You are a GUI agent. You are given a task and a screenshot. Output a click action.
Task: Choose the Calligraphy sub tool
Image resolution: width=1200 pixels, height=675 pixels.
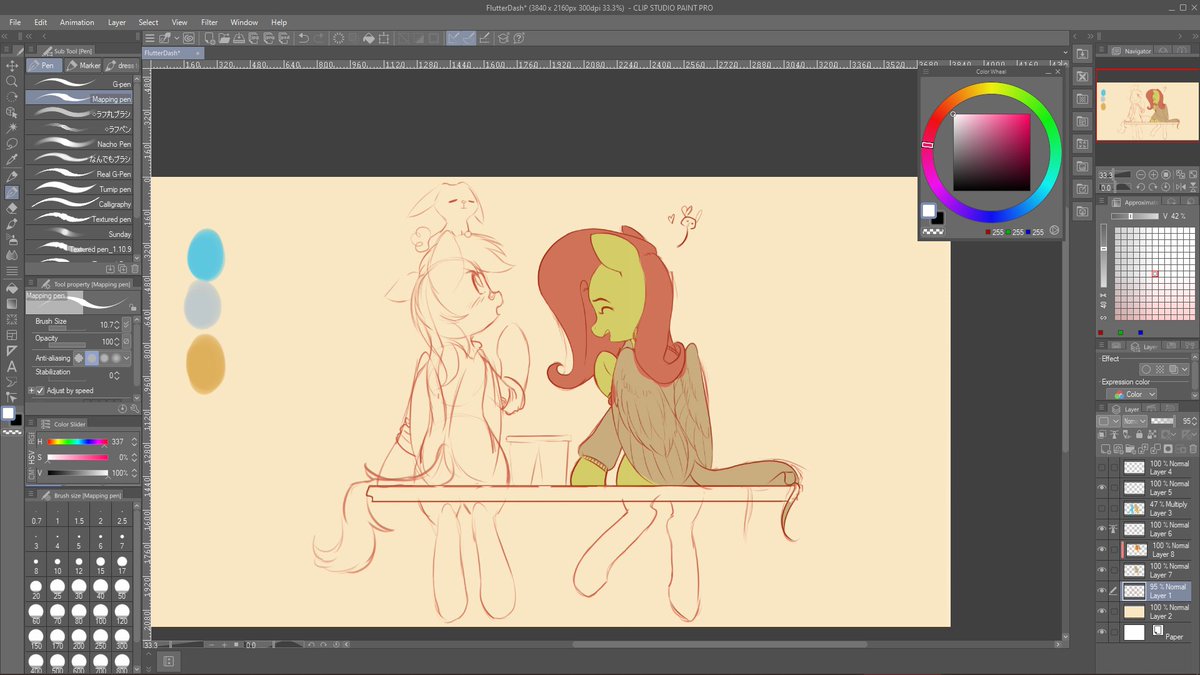[x=79, y=204]
